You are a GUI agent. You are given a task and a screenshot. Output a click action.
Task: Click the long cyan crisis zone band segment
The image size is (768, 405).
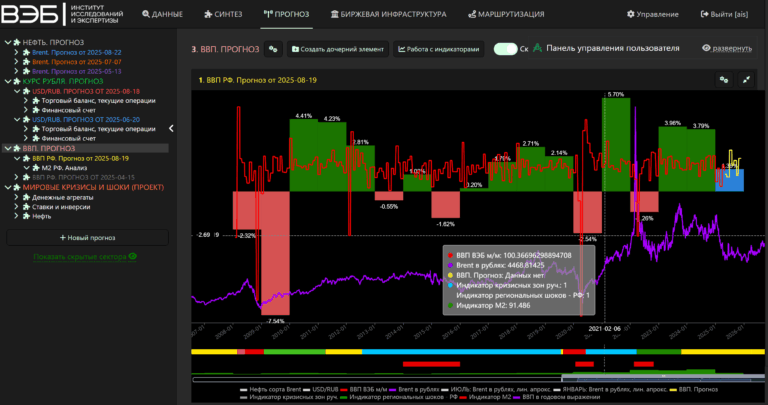(x=461, y=352)
